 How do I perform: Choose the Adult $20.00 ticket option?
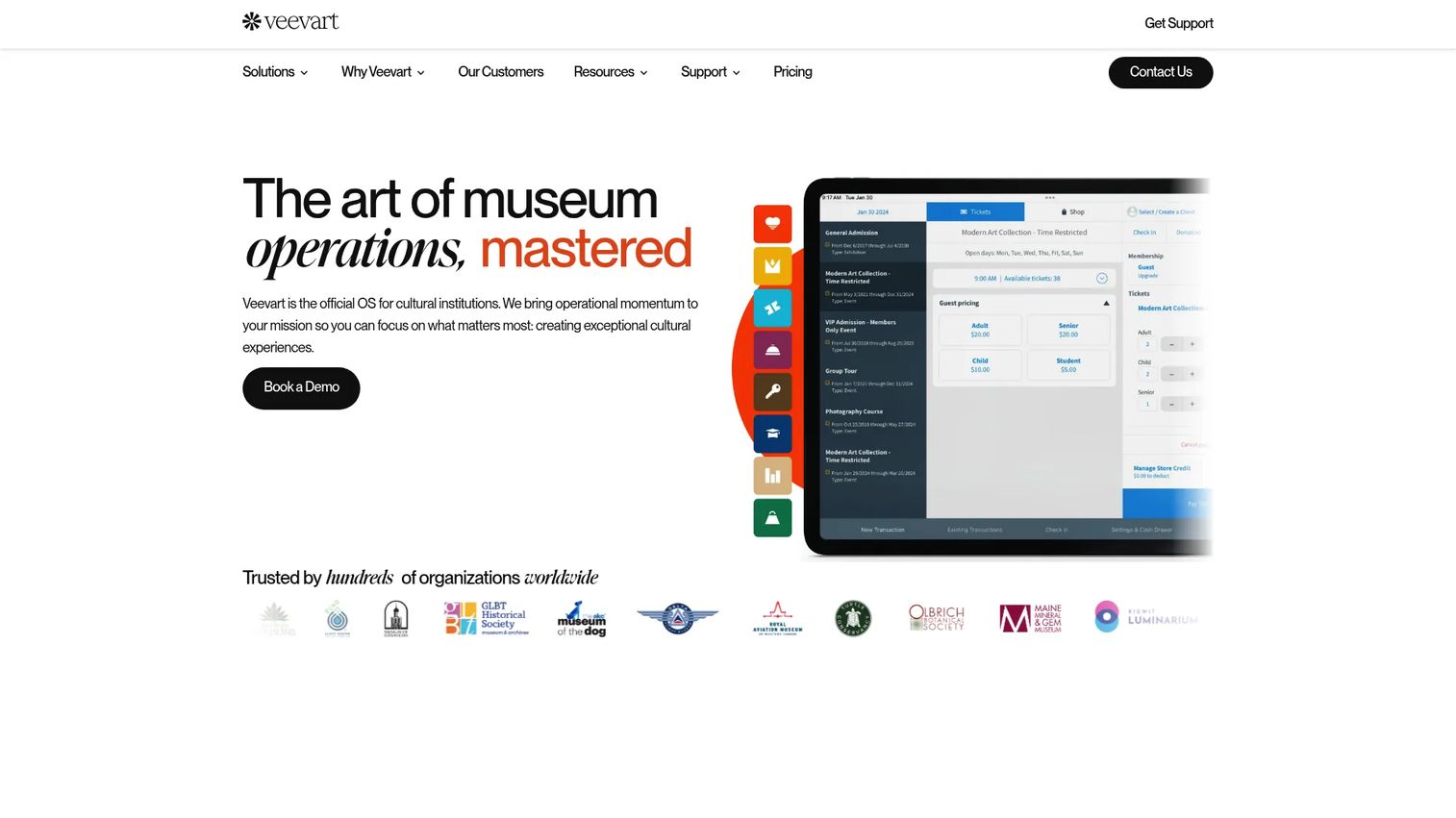980,330
